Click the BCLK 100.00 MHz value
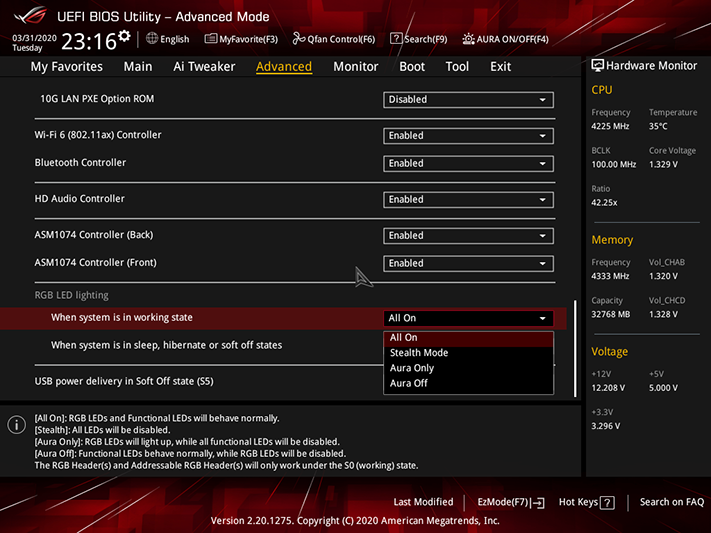Viewport: 711px width, 533px height. coord(614,165)
